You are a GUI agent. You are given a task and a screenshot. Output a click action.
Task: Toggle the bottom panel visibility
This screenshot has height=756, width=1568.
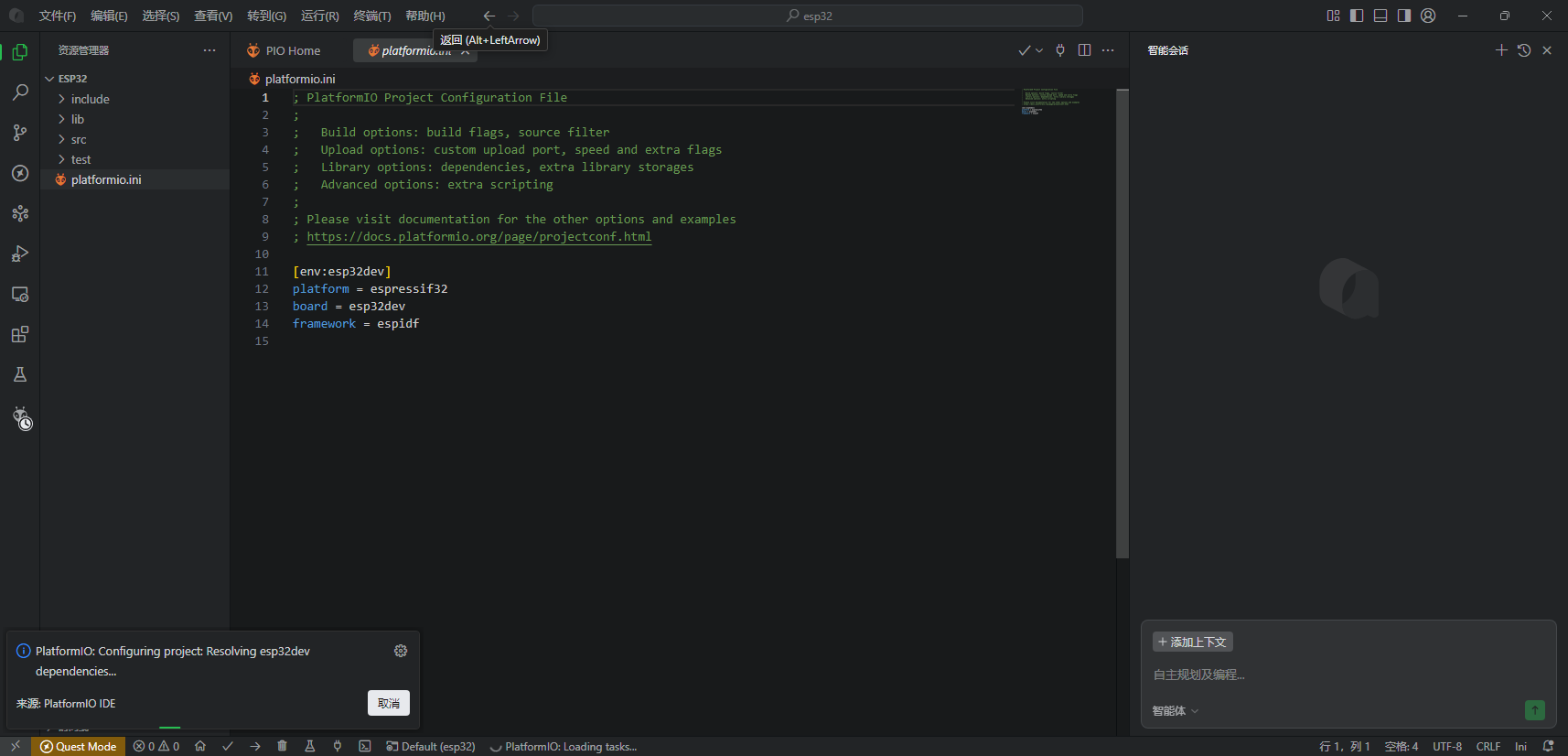(1380, 16)
